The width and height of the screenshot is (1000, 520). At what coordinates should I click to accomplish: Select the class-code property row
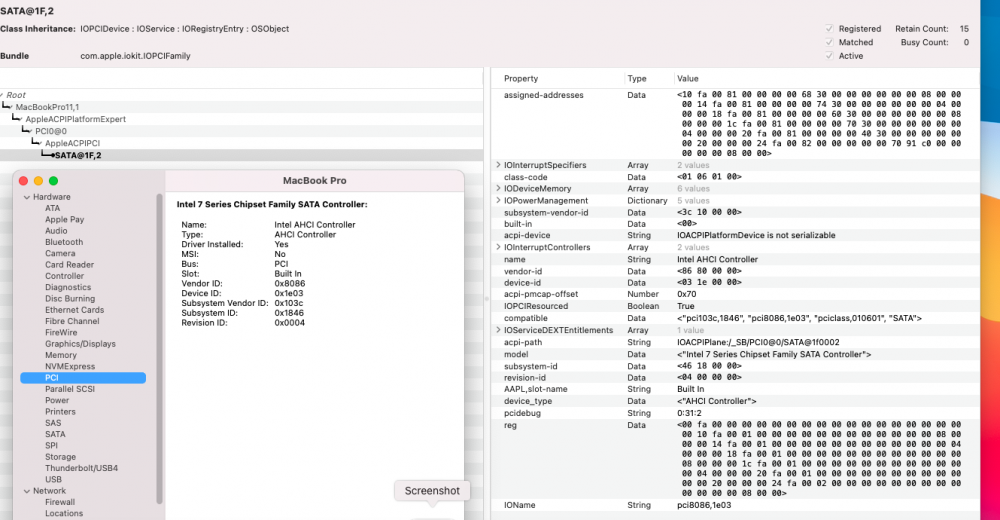(x=734, y=177)
